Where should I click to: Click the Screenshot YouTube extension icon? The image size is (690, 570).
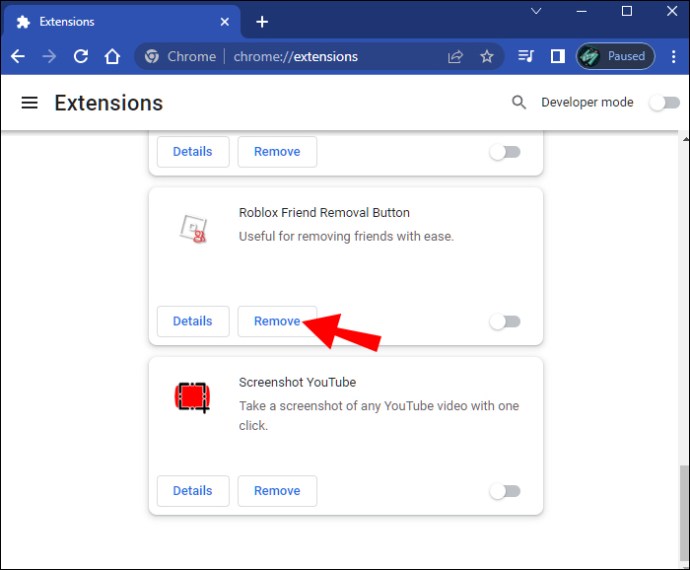192,397
